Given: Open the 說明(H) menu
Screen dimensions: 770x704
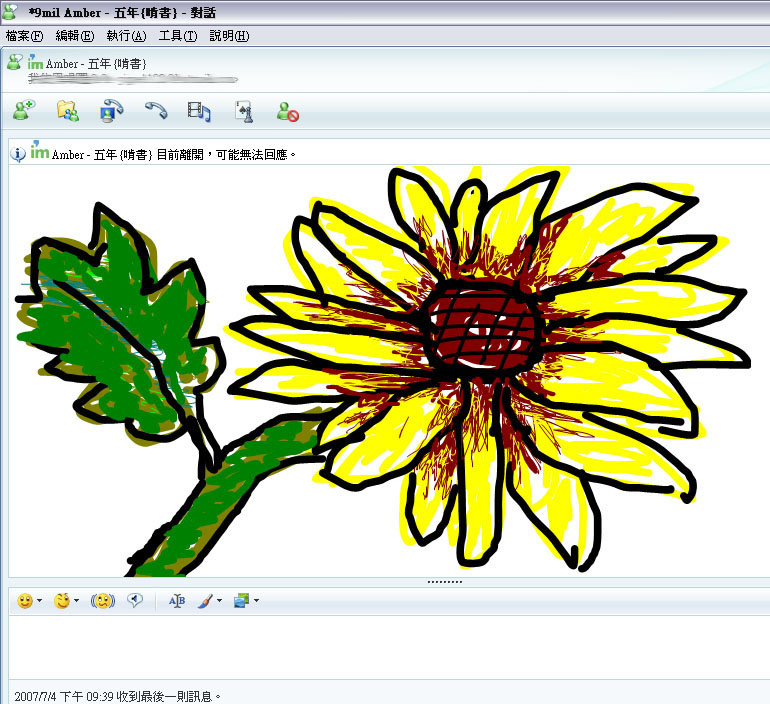Looking at the screenshot, I should [229, 36].
